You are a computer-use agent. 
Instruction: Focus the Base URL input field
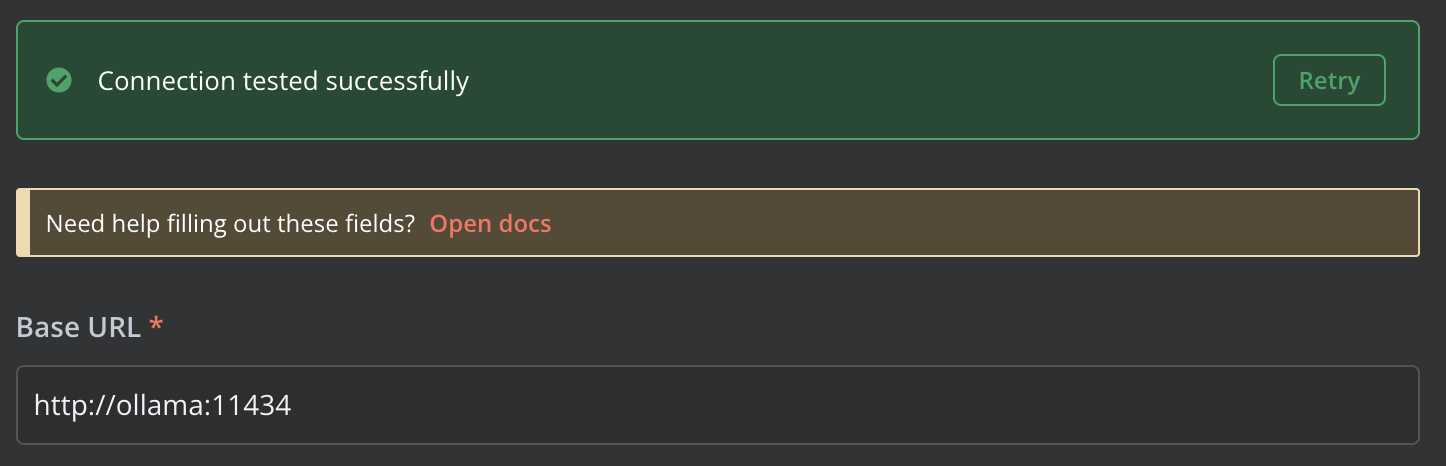(x=718, y=405)
